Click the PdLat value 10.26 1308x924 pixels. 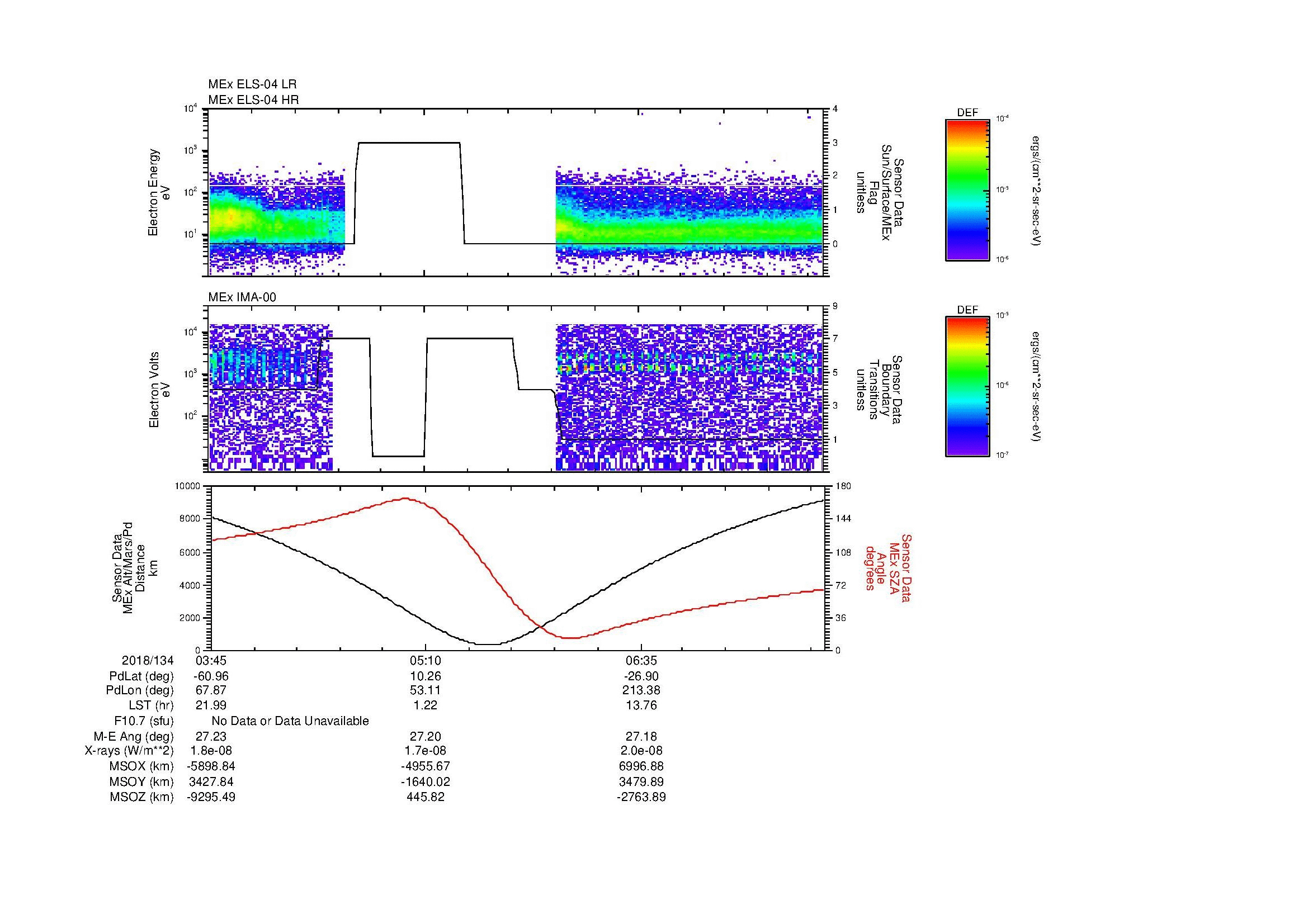(425, 676)
